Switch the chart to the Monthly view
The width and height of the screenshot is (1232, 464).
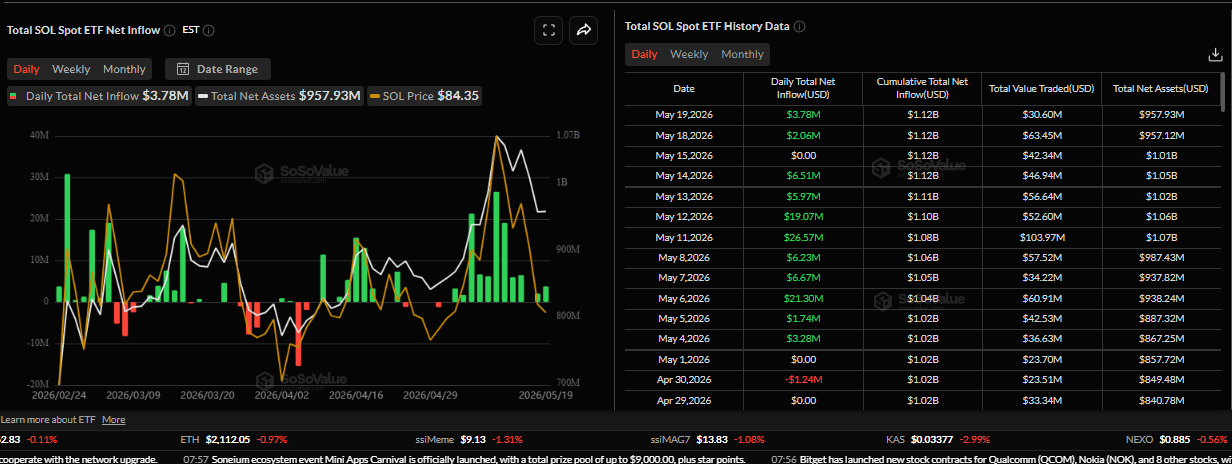point(124,69)
